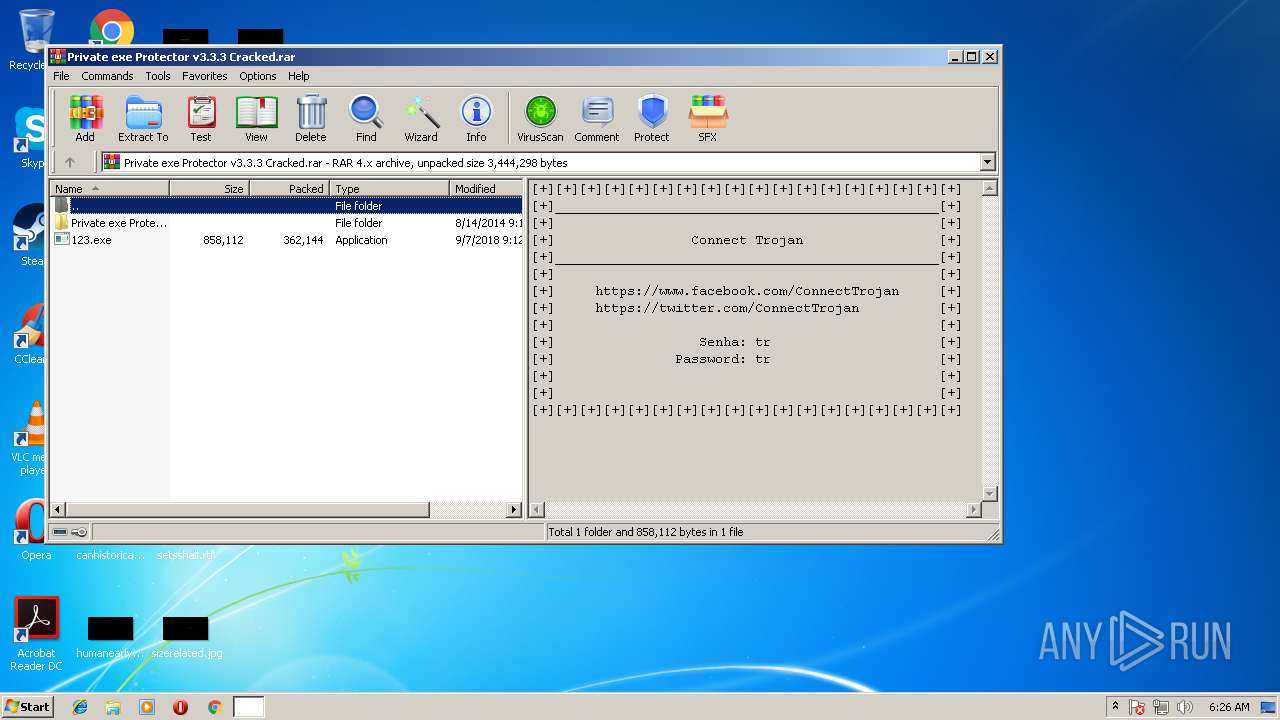Show hidden system tray icons
The height and width of the screenshot is (720, 1280).
pyautogui.click(x=1116, y=707)
